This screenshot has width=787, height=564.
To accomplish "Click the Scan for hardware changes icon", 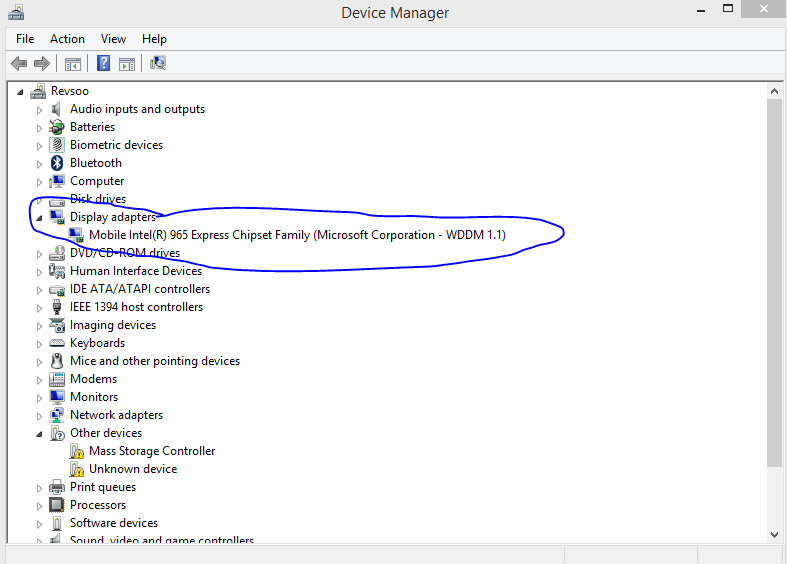I will coord(158,63).
